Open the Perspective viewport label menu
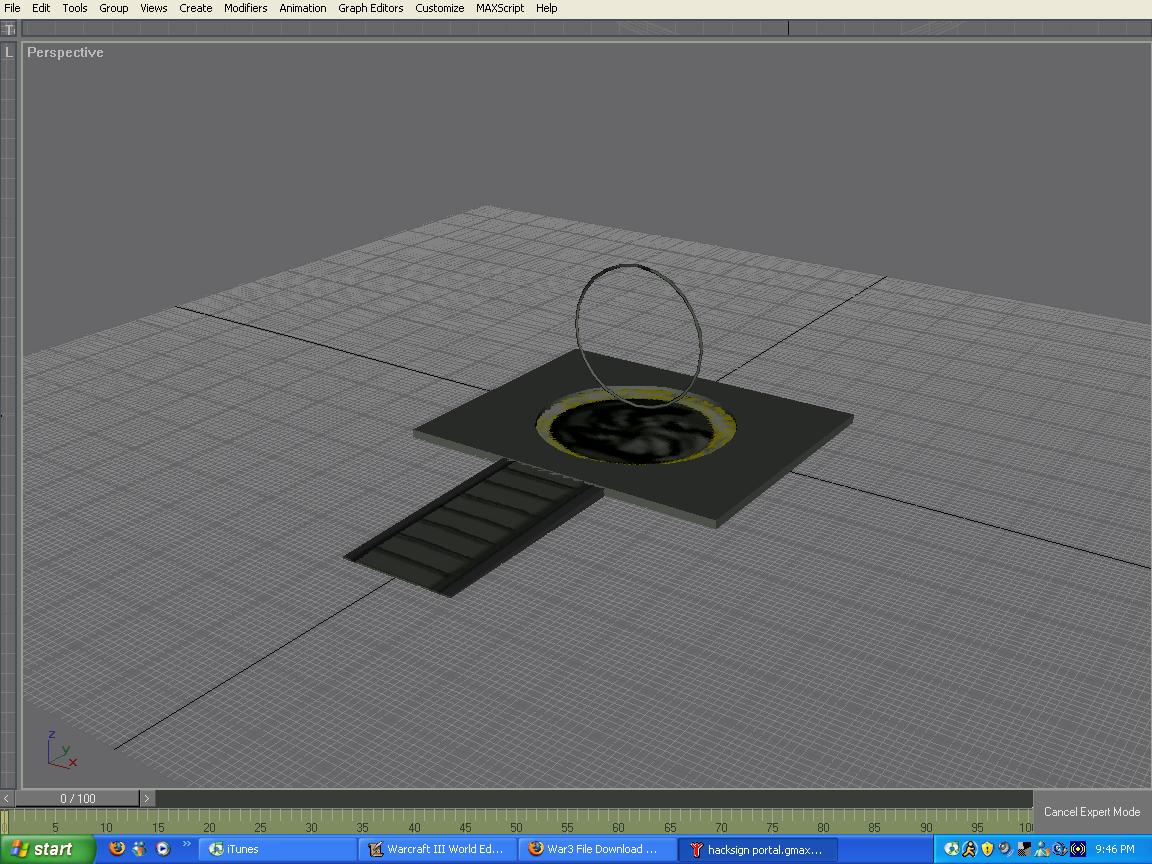Image resolution: width=1152 pixels, height=864 pixels. pyautogui.click(x=65, y=53)
